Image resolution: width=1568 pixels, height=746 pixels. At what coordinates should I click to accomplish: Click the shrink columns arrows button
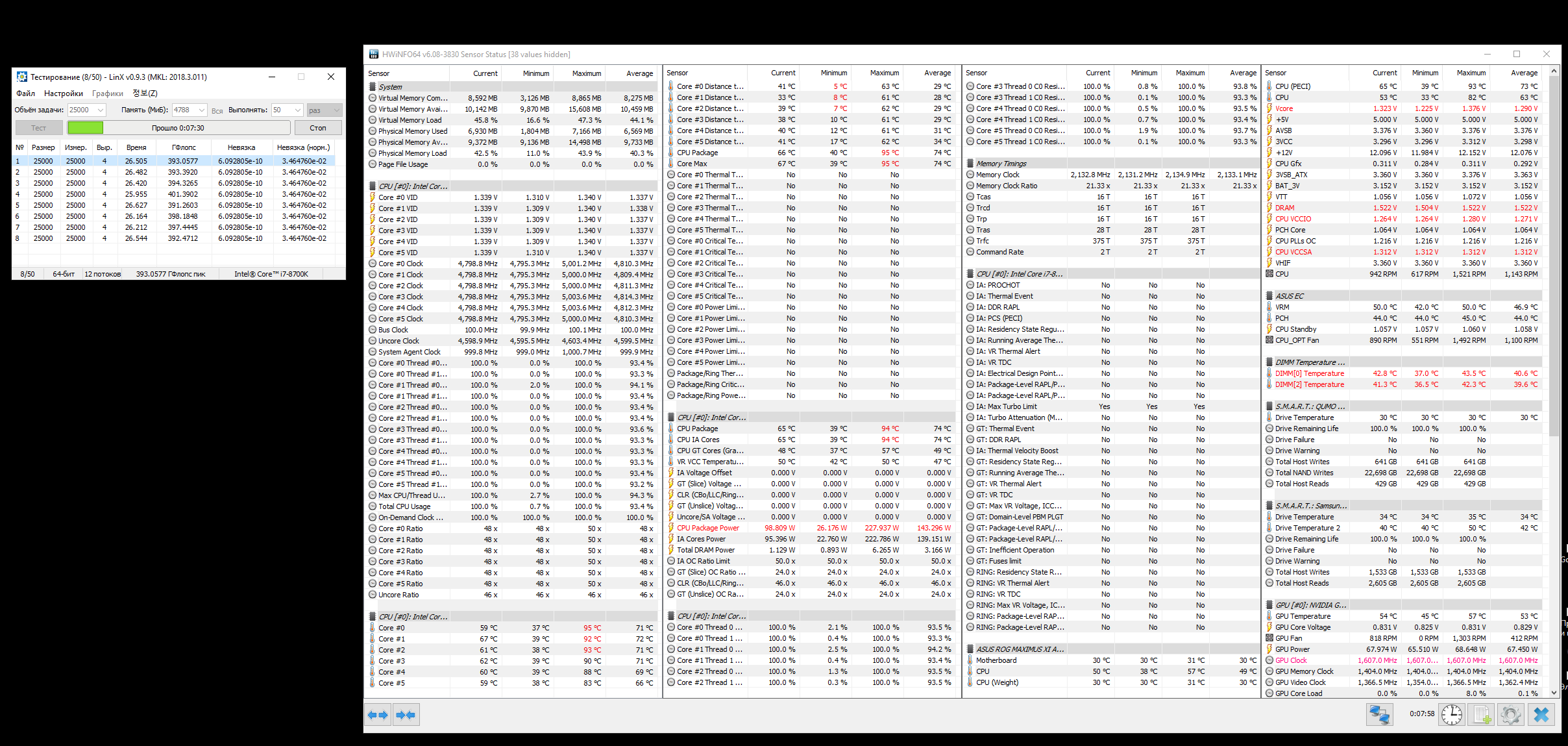pos(406,715)
